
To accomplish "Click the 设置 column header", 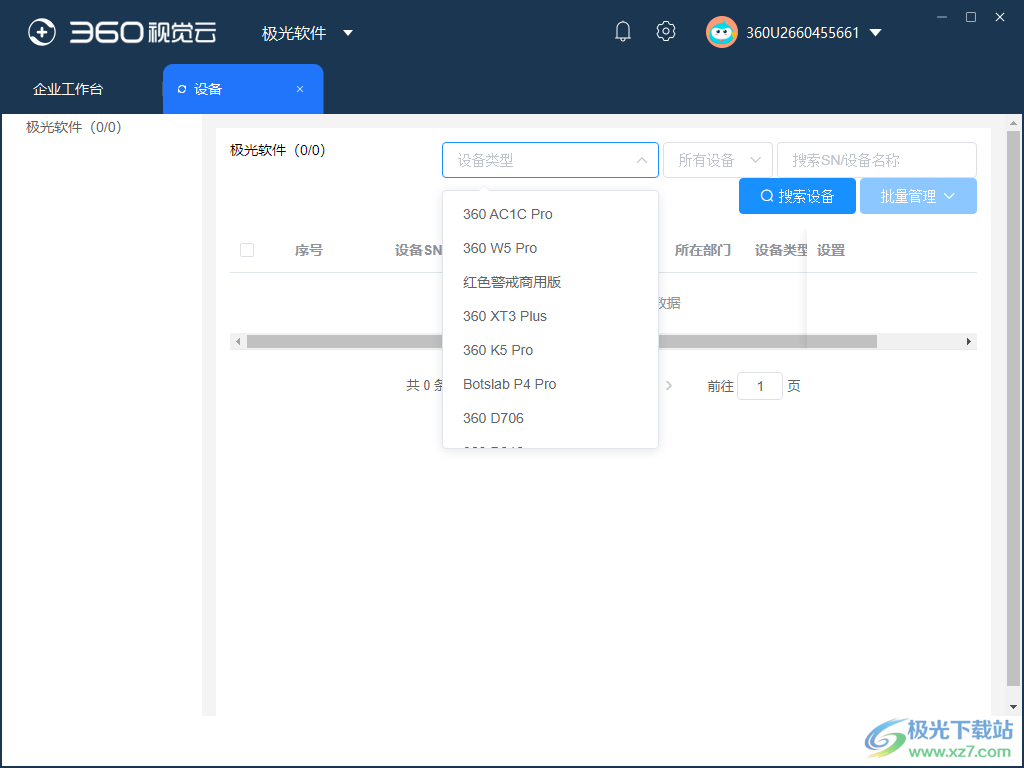I will click(831, 250).
